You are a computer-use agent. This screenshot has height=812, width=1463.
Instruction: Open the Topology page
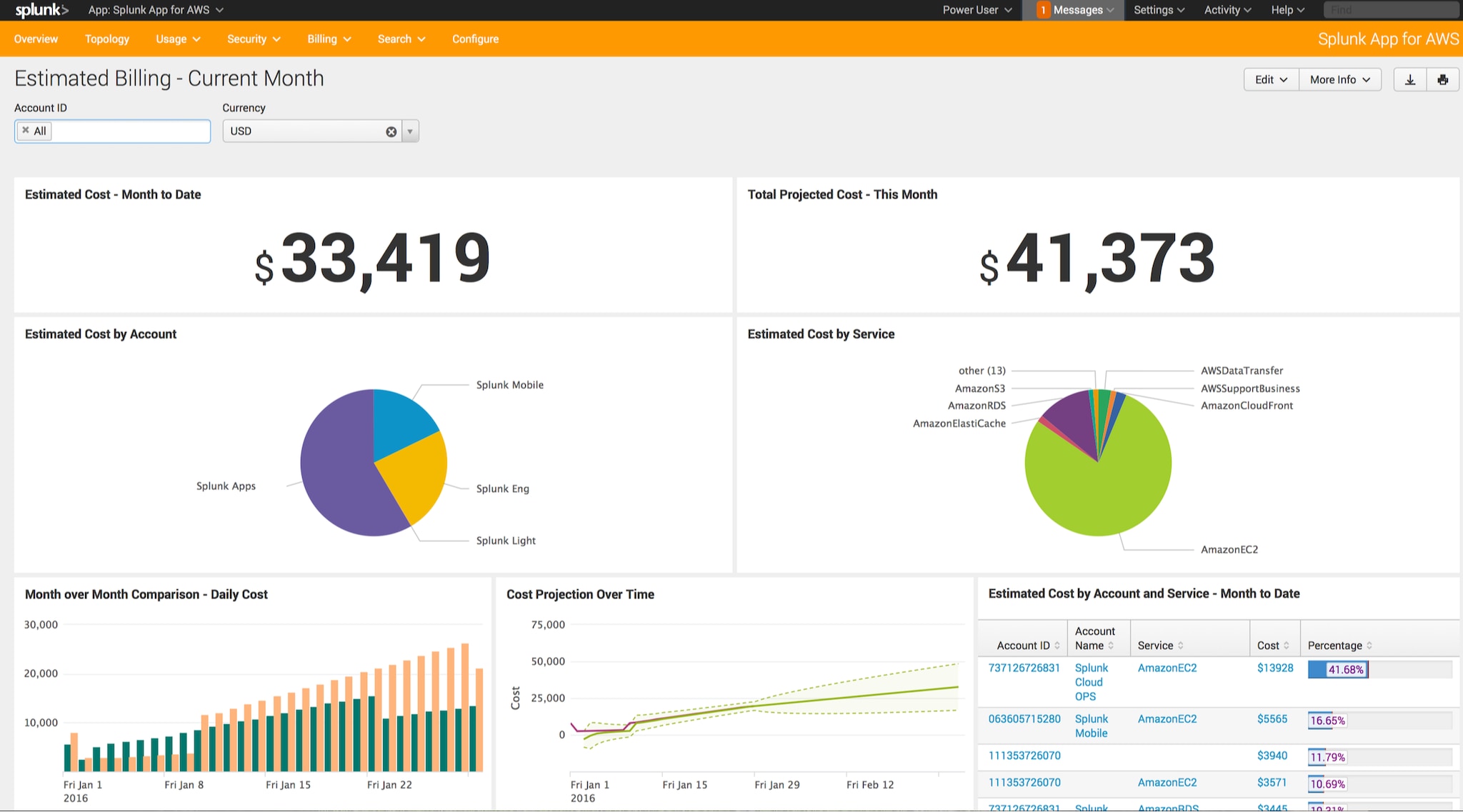pos(107,39)
